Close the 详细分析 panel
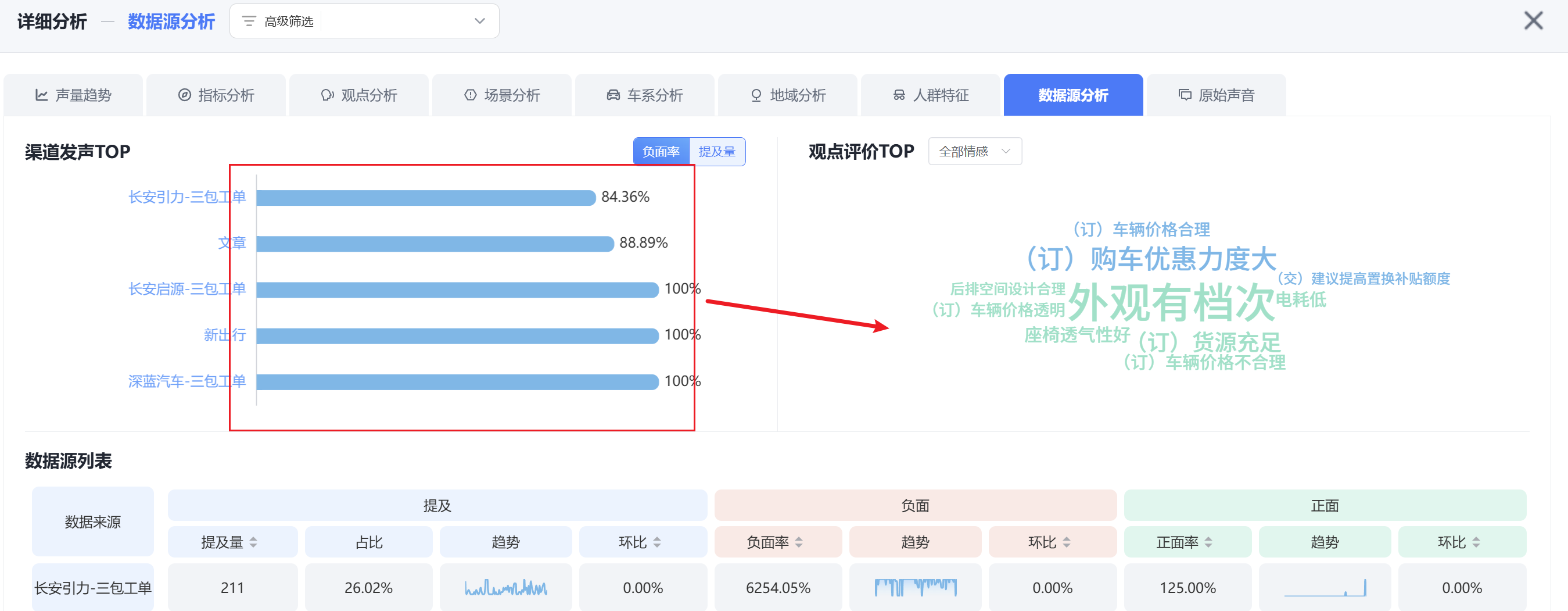Viewport: 1568px width, 611px height. click(x=1533, y=21)
